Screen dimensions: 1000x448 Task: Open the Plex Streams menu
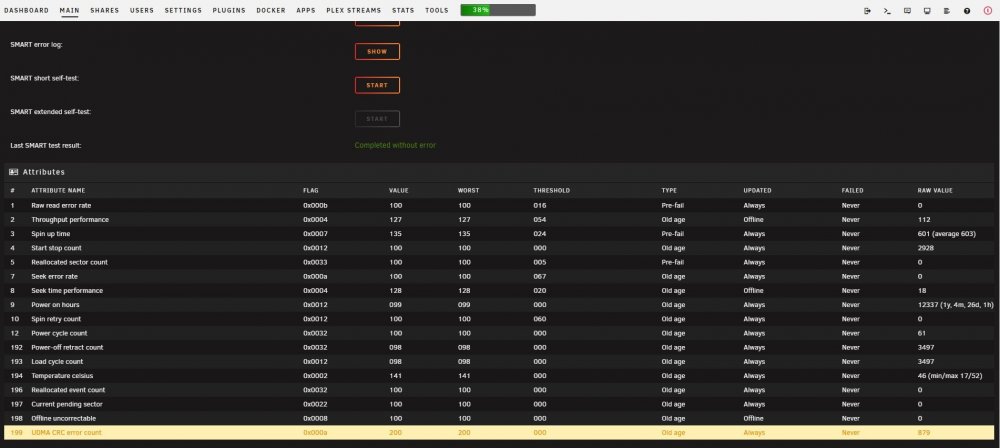pyautogui.click(x=353, y=11)
